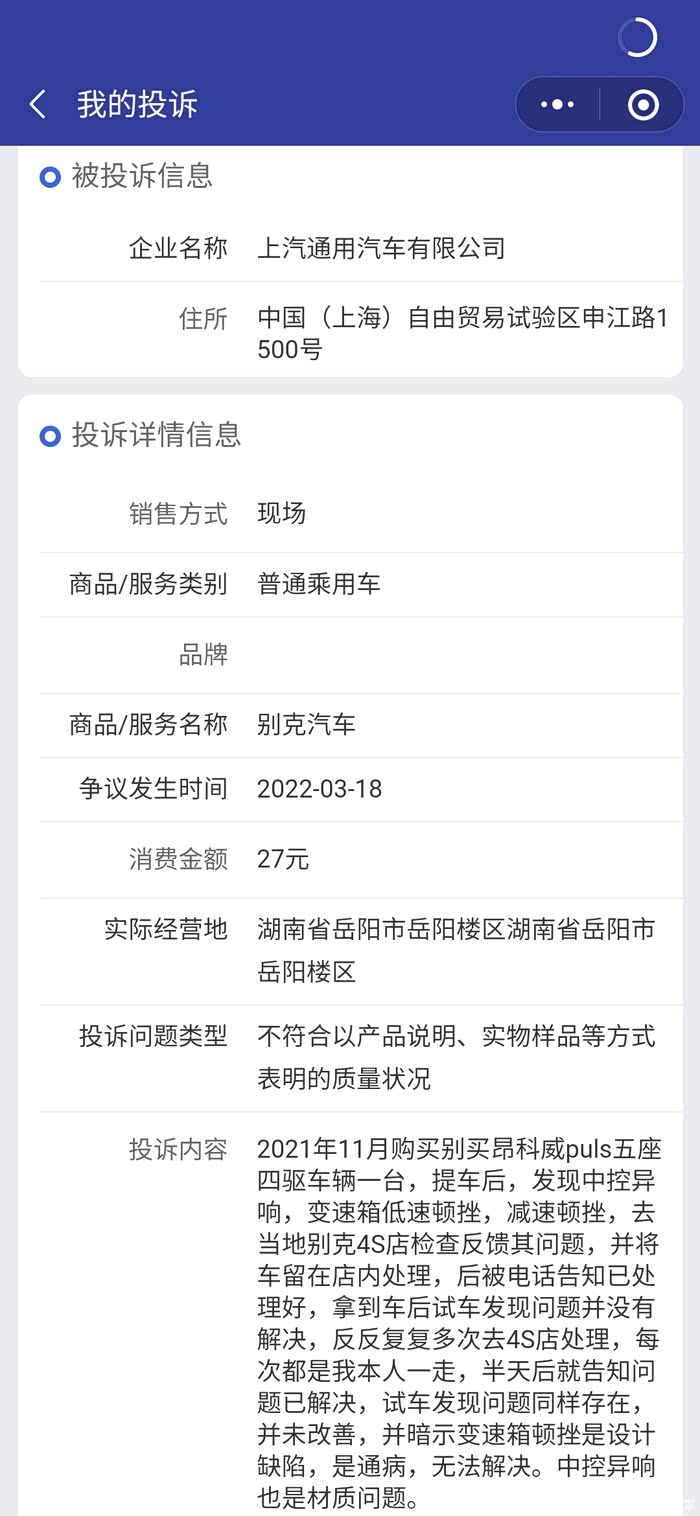The width and height of the screenshot is (700, 1516).
Task: Tap the 我的投诉 page title
Action: click(137, 104)
